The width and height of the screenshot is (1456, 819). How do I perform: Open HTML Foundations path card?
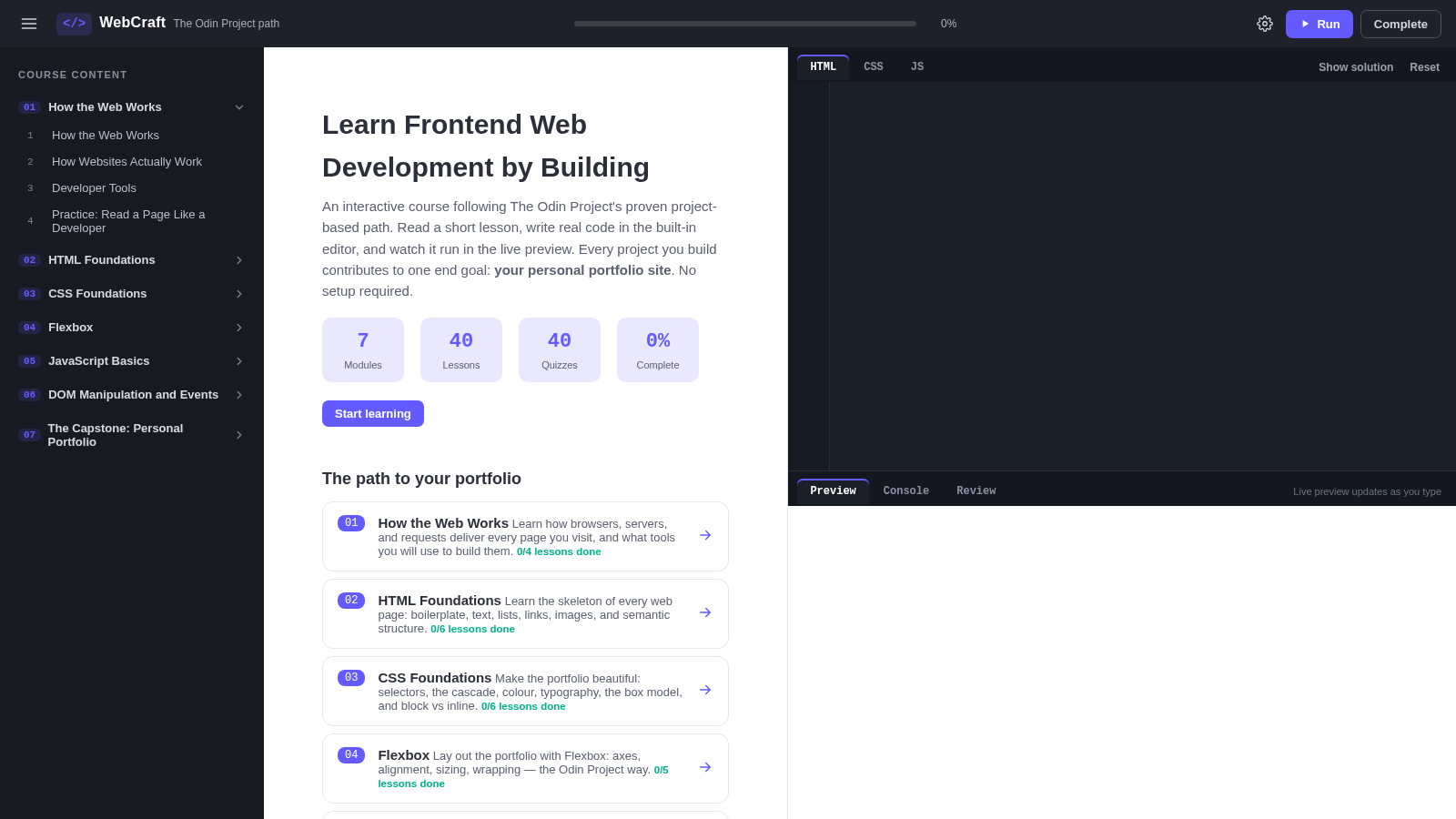click(x=525, y=613)
